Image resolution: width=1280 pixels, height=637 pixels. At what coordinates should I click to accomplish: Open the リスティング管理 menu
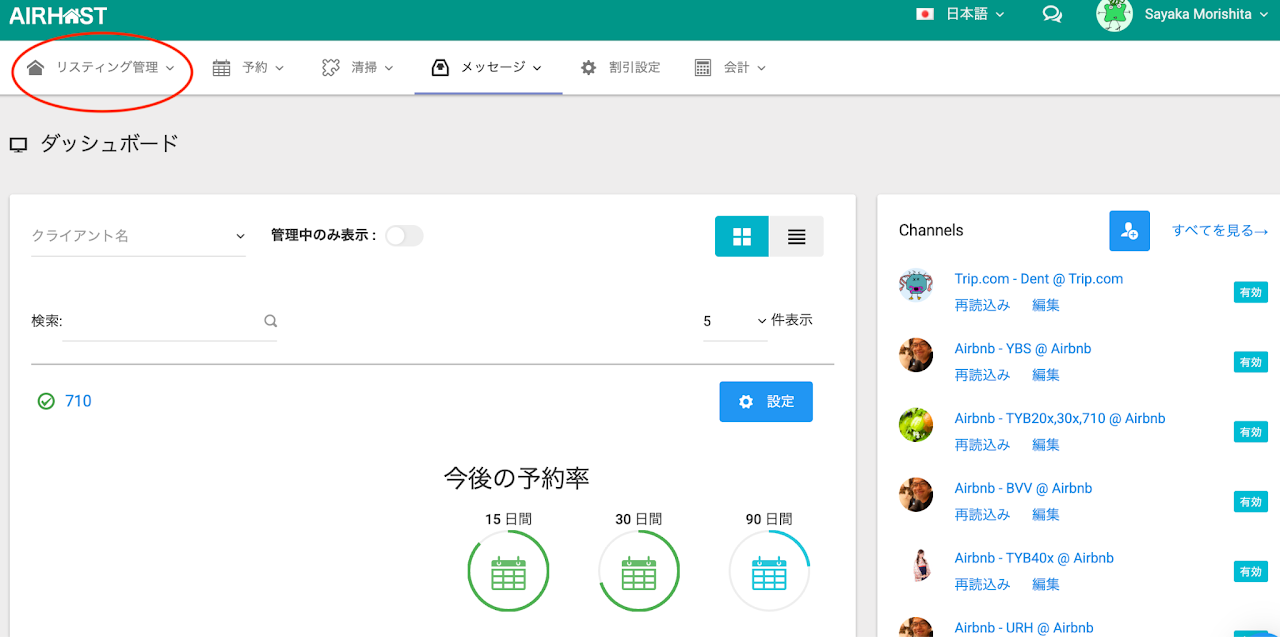(101, 67)
